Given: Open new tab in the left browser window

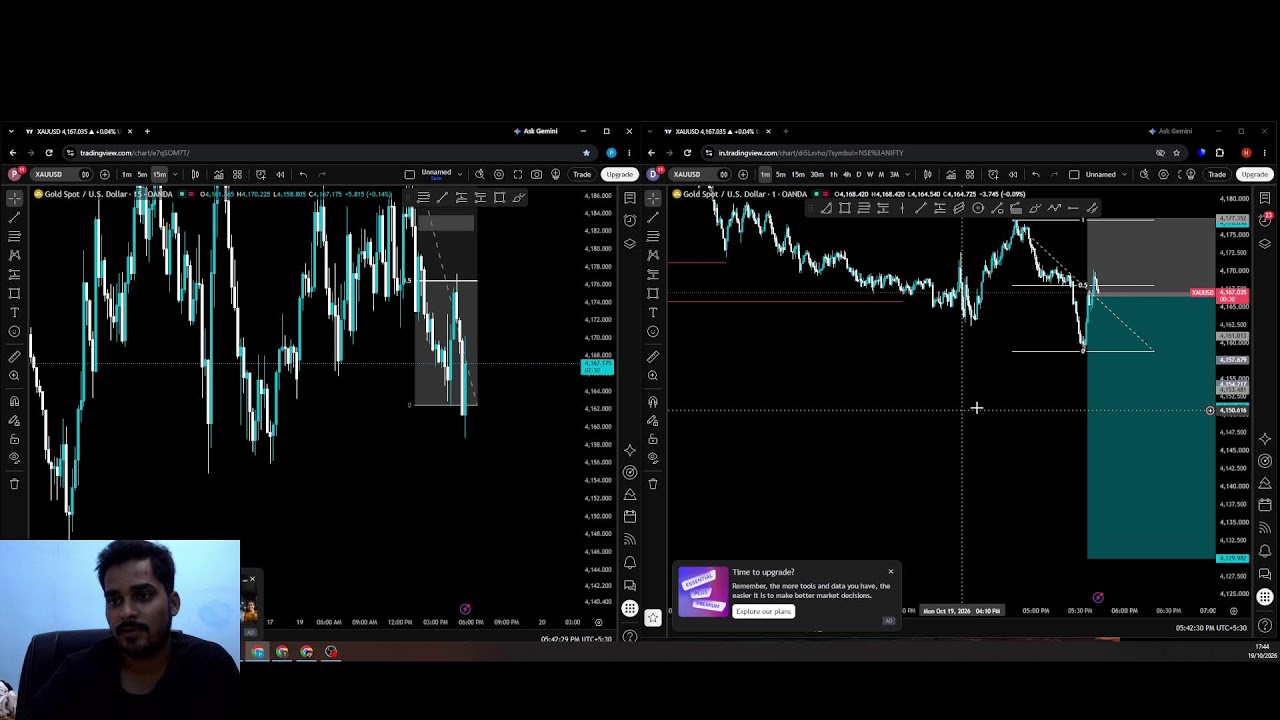Looking at the screenshot, I should click(147, 131).
